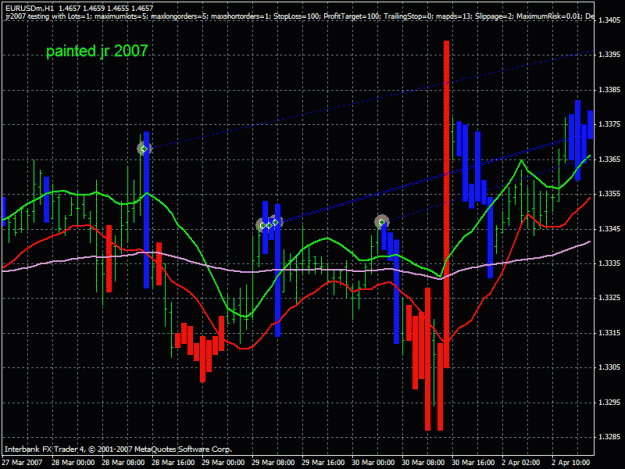Click the 1.3325 price axis label
This screenshot has height=469, width=625.
(609, 298)
